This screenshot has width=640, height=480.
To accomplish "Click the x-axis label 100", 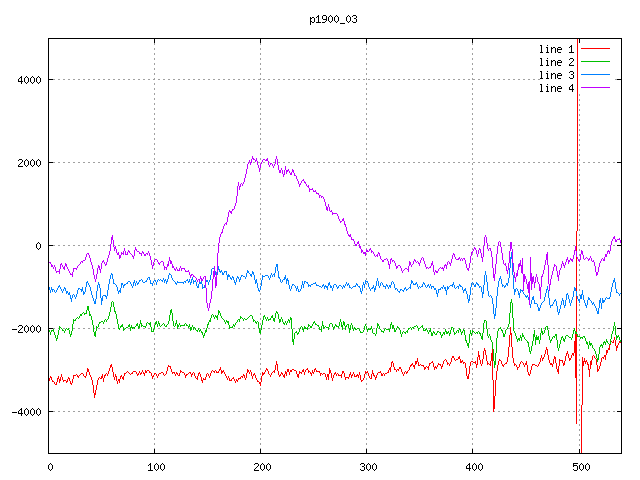I will click(155, 465).
